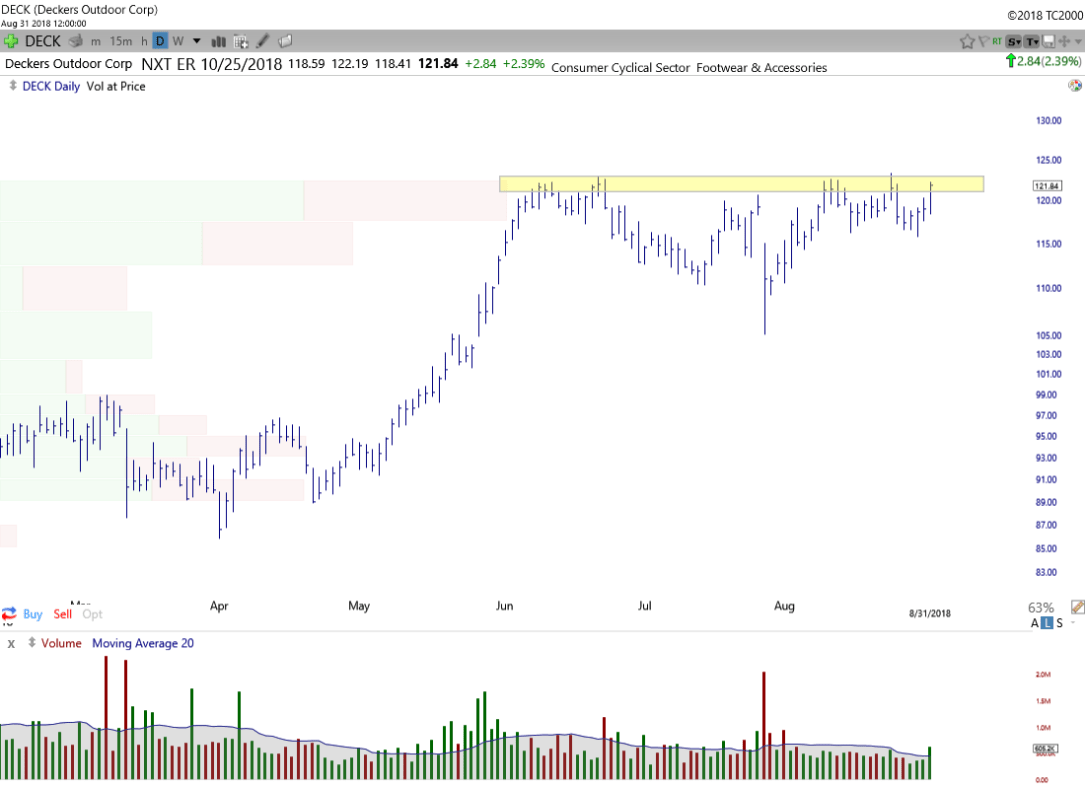Click the Sell button
This screenshot has width=1085, height=789.
[63, 614]
